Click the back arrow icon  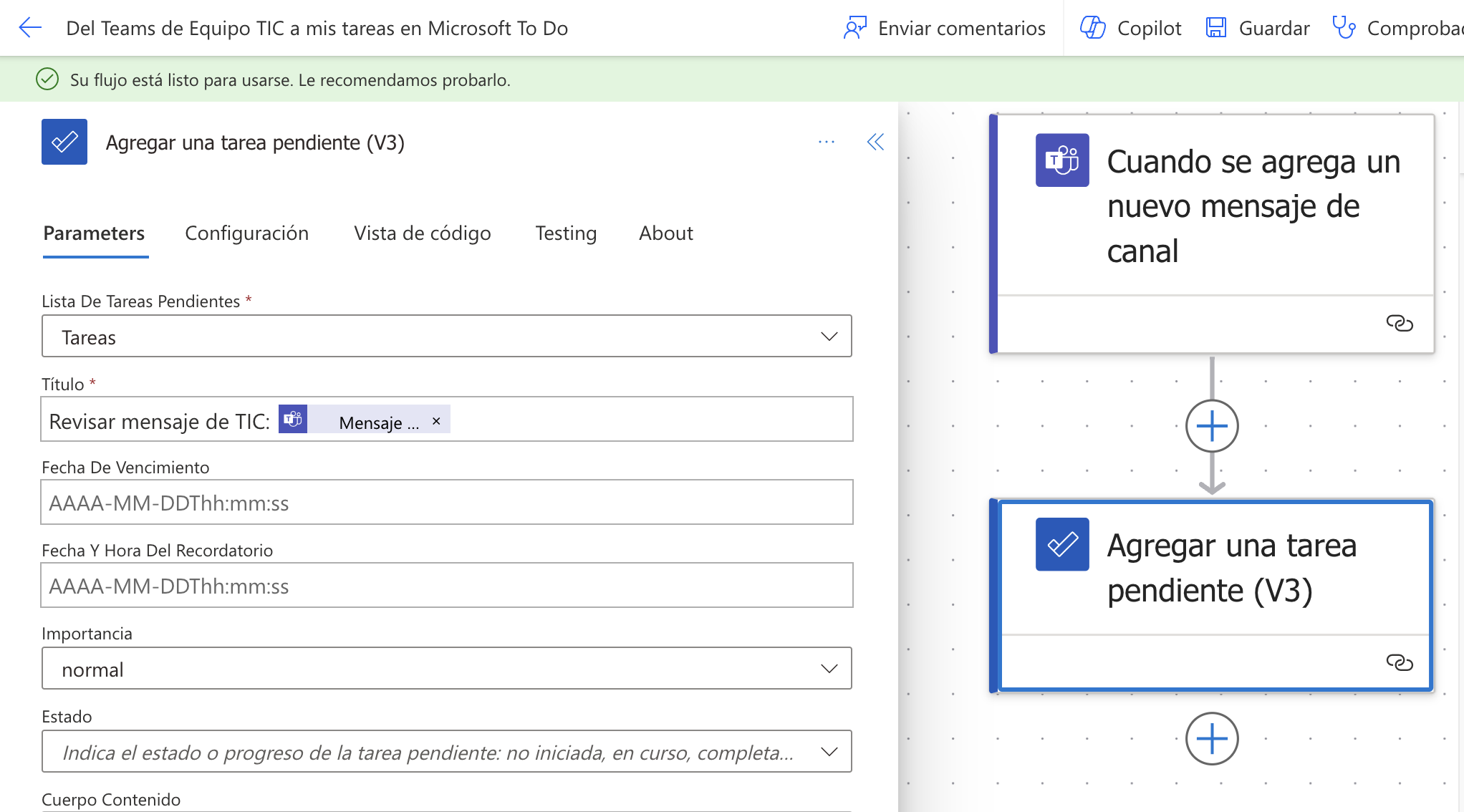tap(30, 28)
